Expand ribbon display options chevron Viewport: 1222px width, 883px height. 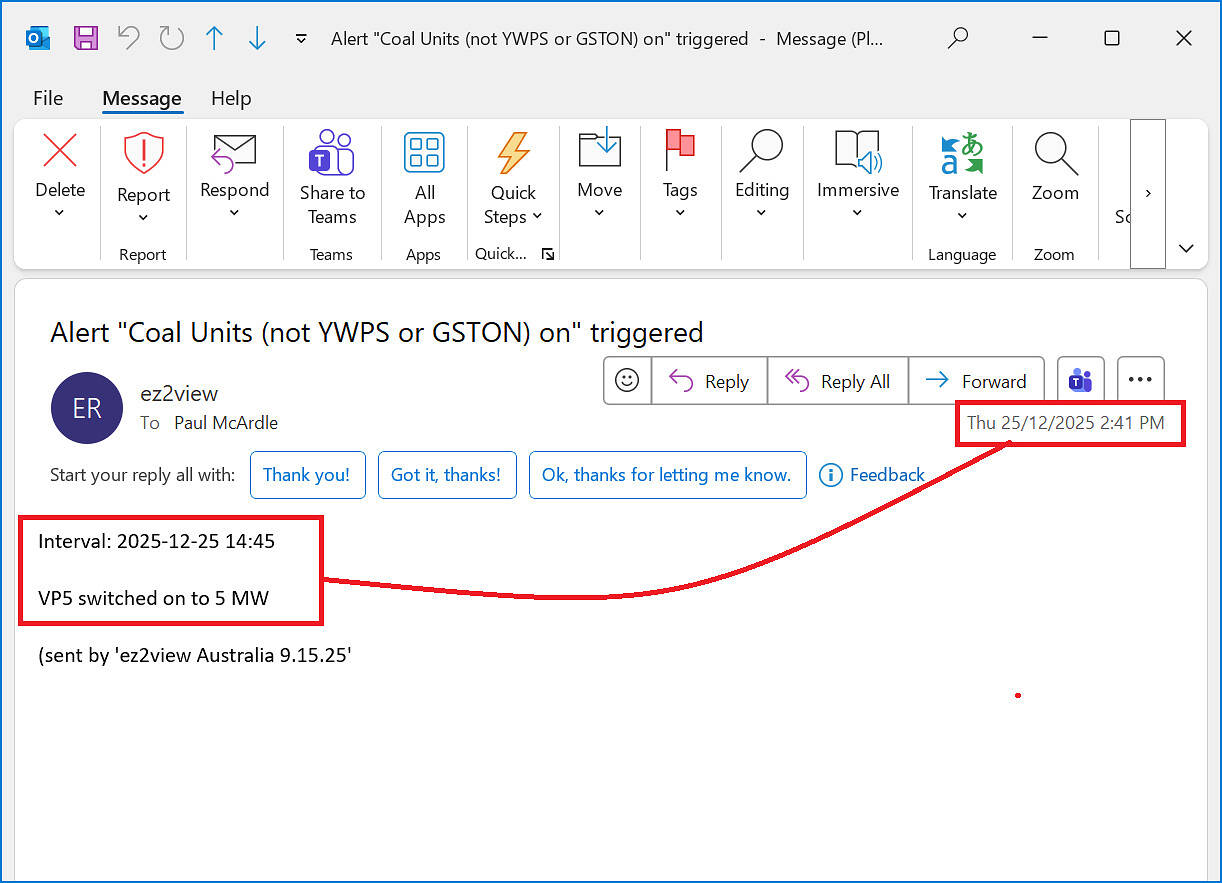1186,248
